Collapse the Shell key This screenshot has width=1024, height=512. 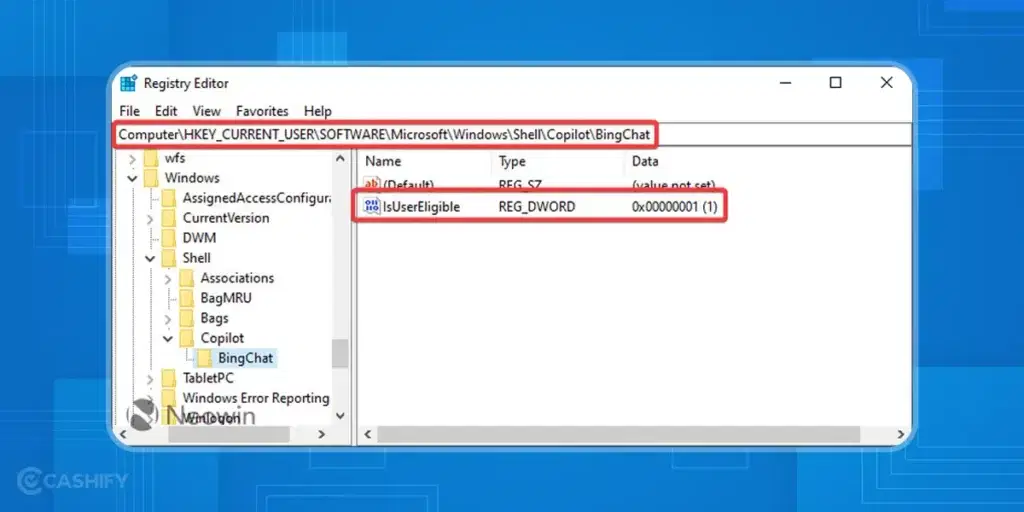tap(150, 259)
